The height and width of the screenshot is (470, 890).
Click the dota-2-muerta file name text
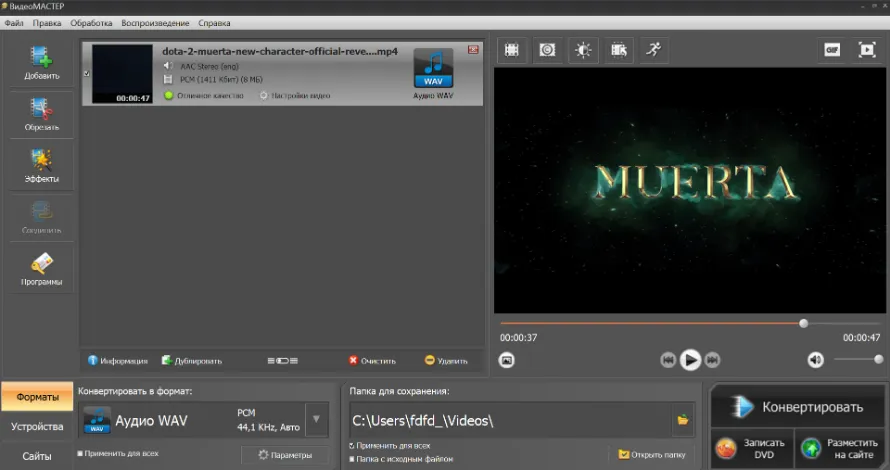click(280, 51)
